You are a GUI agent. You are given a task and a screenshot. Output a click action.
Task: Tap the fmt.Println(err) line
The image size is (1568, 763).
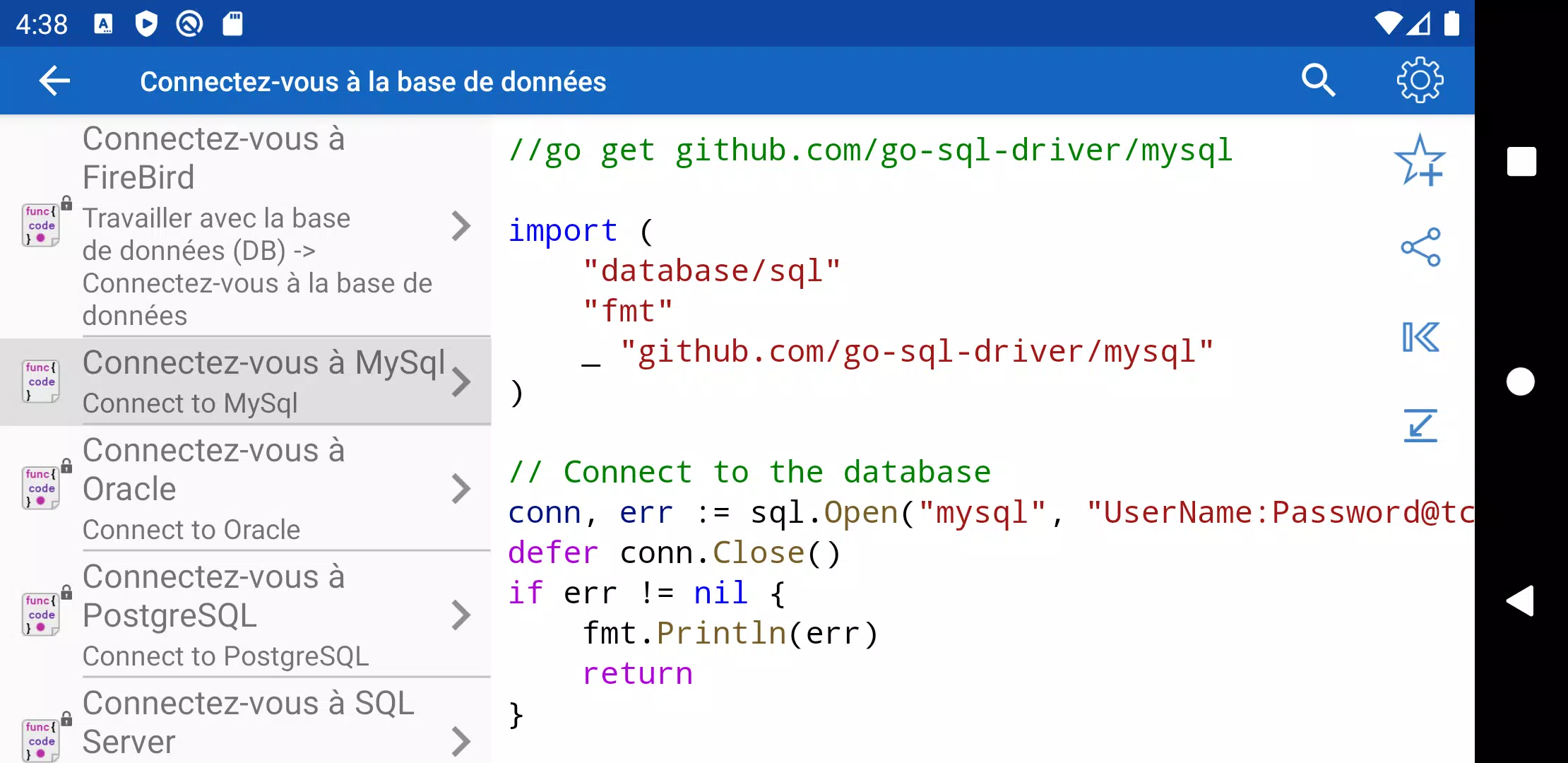click(730, 634)
